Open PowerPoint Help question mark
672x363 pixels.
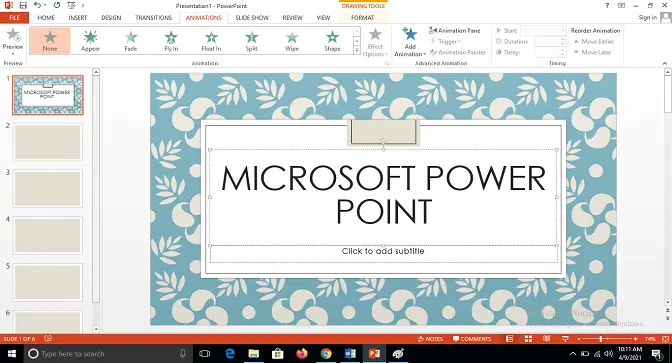(607, 6)
